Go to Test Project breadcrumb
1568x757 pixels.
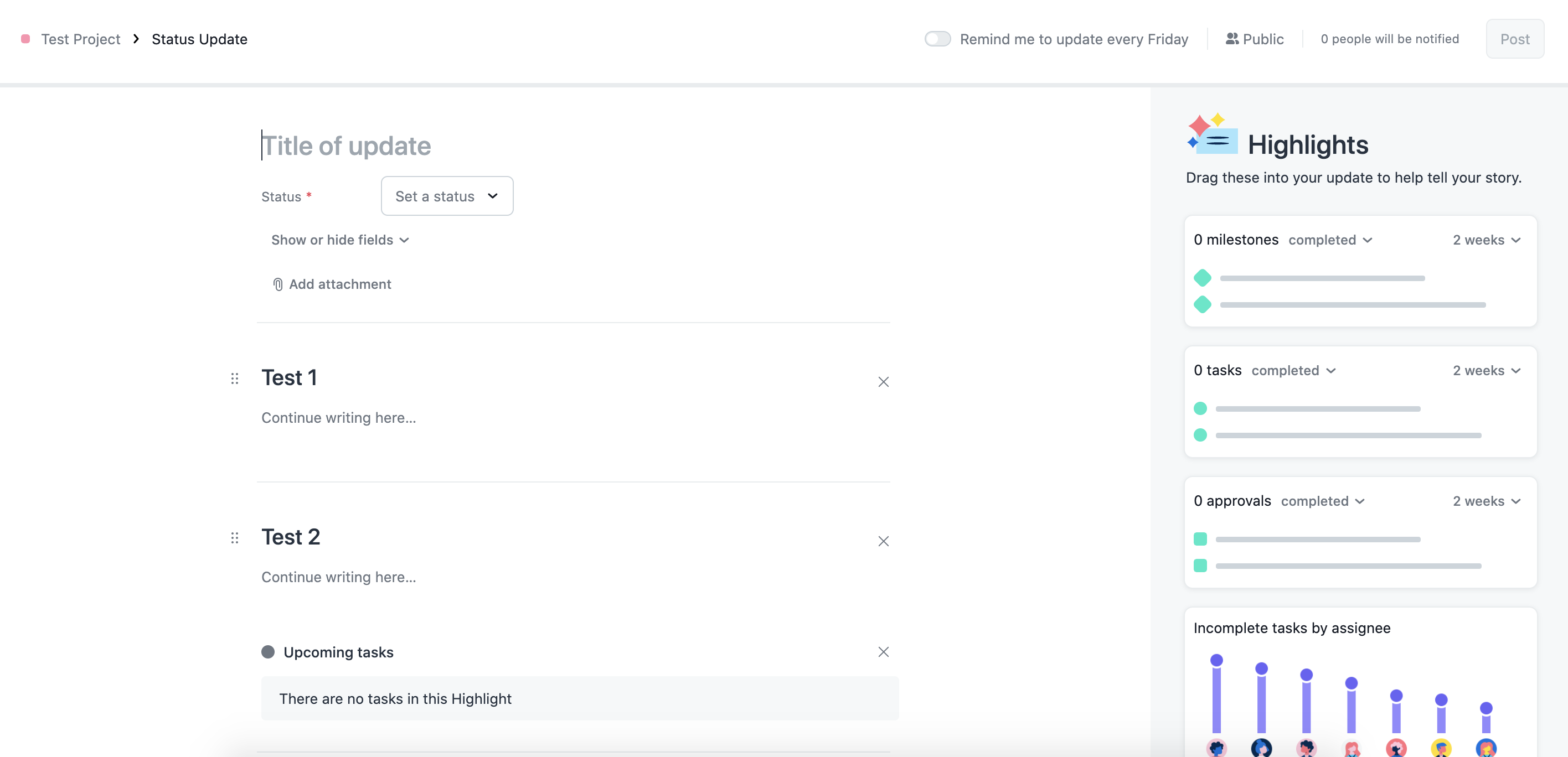click(80, 39)
